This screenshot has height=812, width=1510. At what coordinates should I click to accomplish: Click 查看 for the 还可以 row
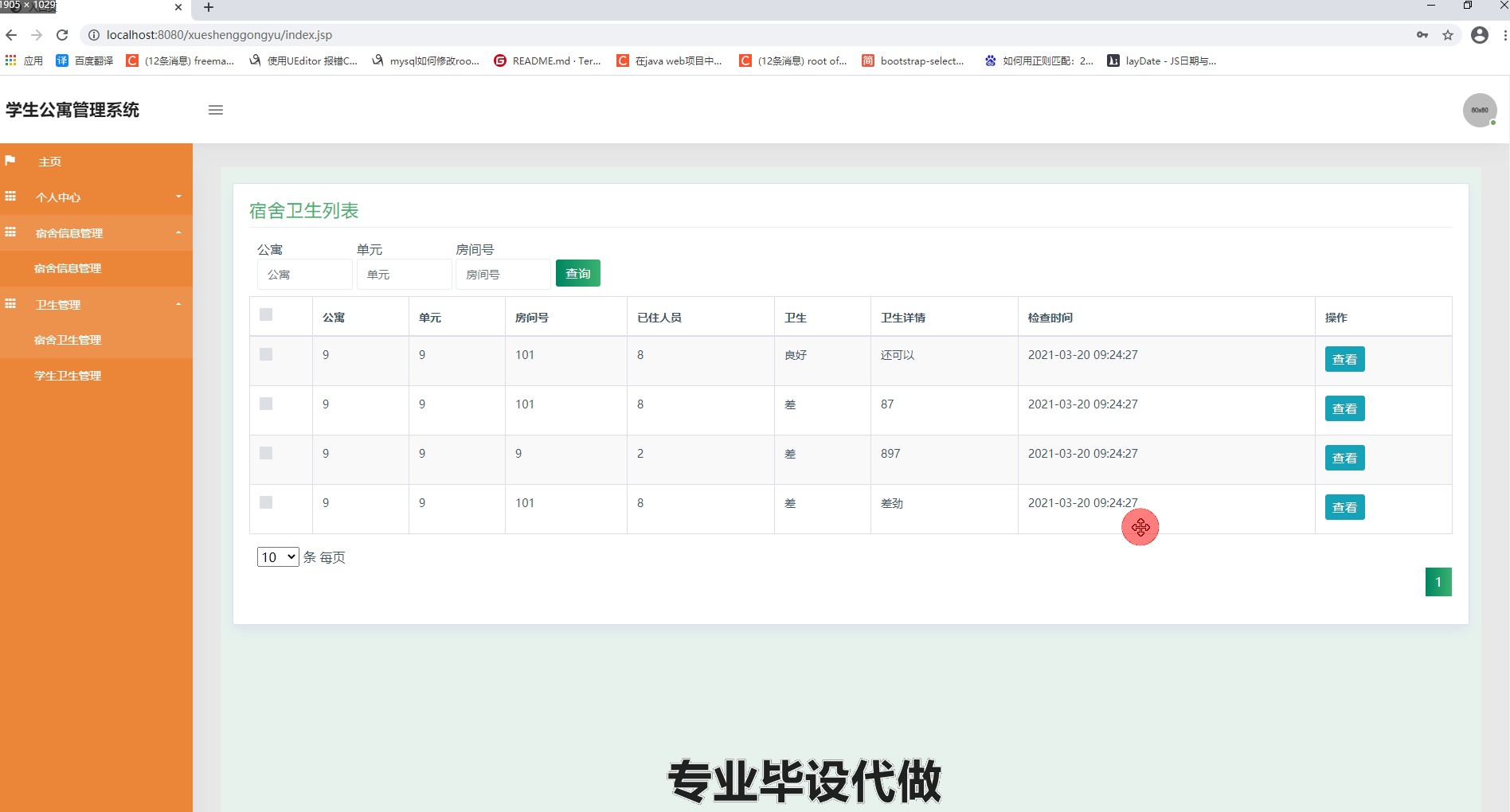(x=1344, y=359)
